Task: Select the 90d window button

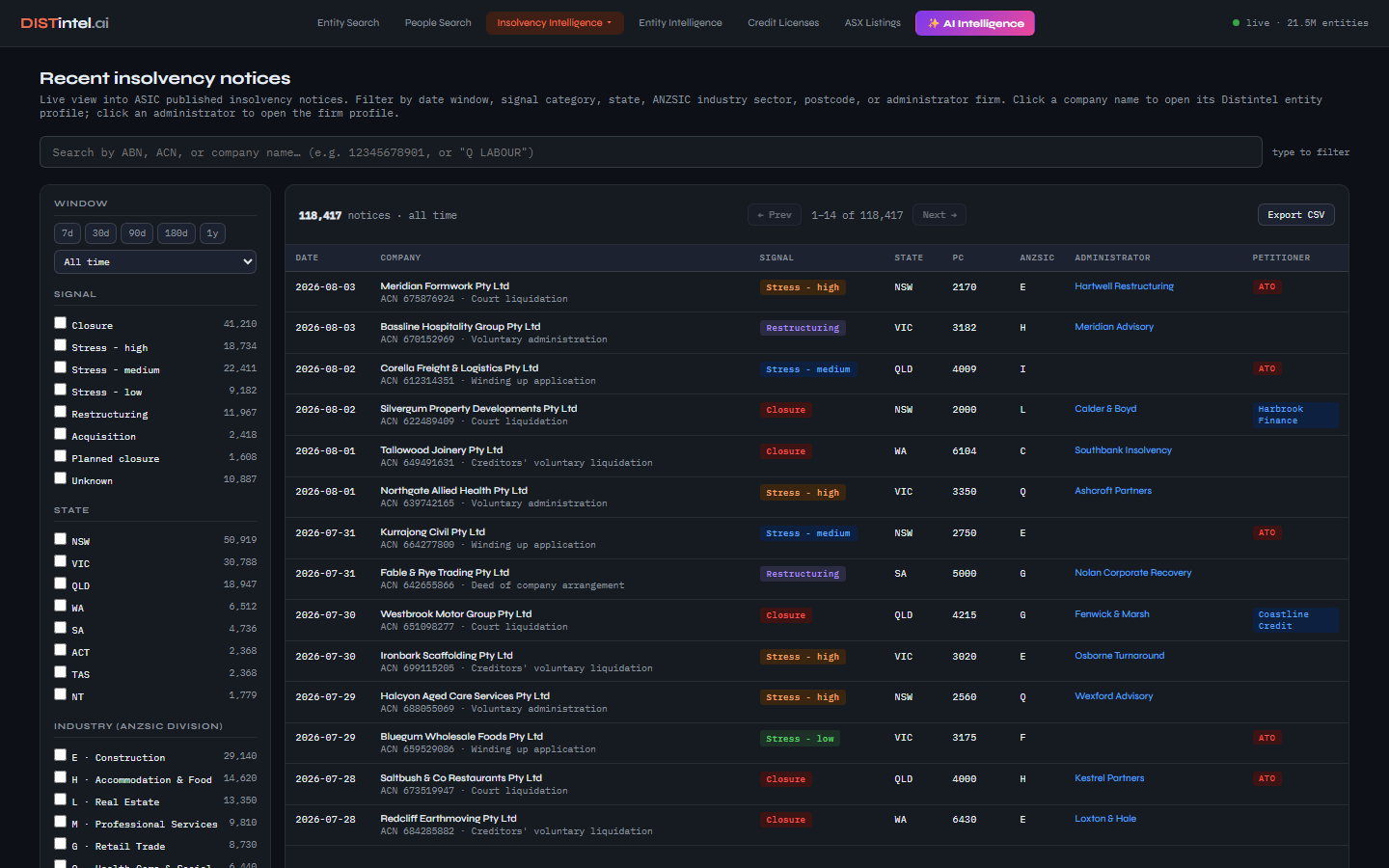Action: [x=137, y=233]
